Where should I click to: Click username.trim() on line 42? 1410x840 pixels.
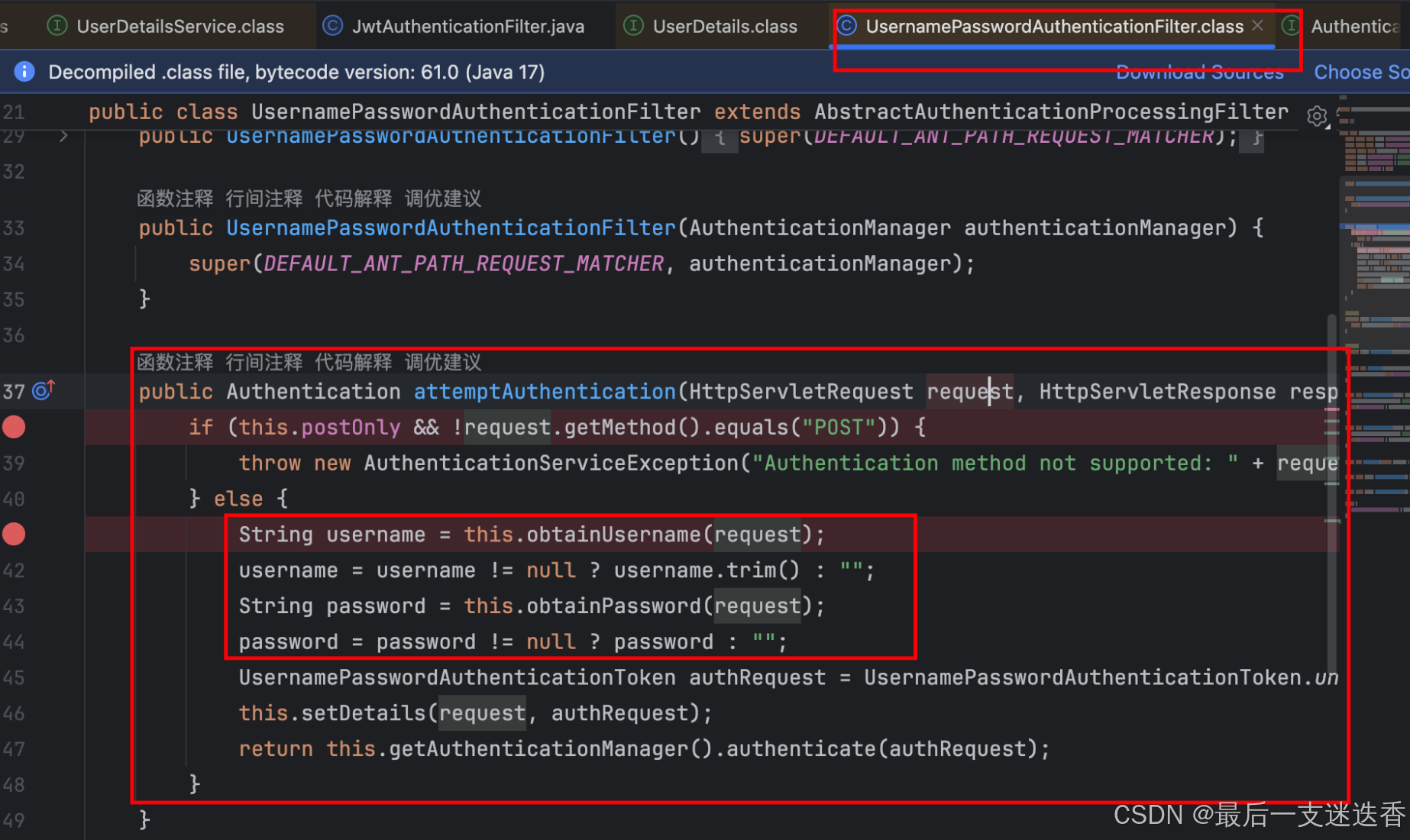pos(707,570)
